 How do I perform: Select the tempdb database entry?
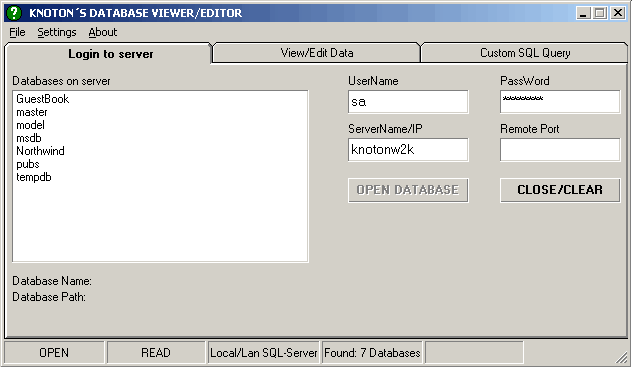tap(34, 177)
